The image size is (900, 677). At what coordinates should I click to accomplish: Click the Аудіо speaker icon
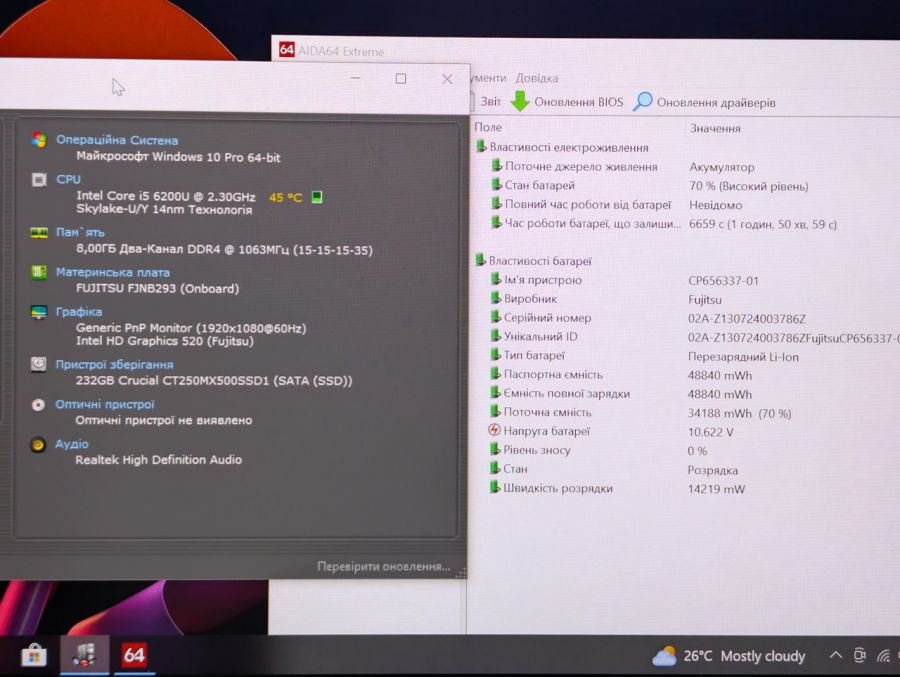tap(38, 444)
